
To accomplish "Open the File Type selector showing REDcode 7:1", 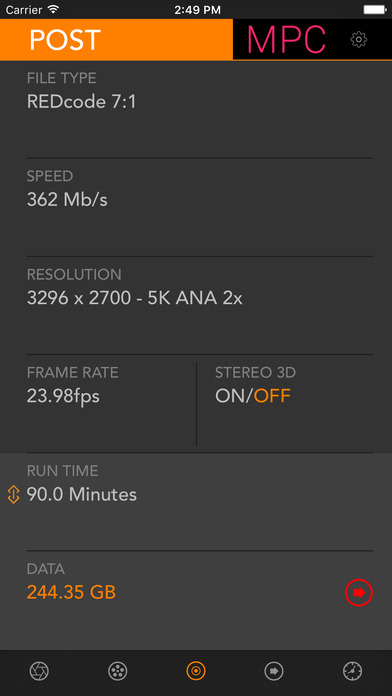I will pyautogui.click(x=200, y=110).
